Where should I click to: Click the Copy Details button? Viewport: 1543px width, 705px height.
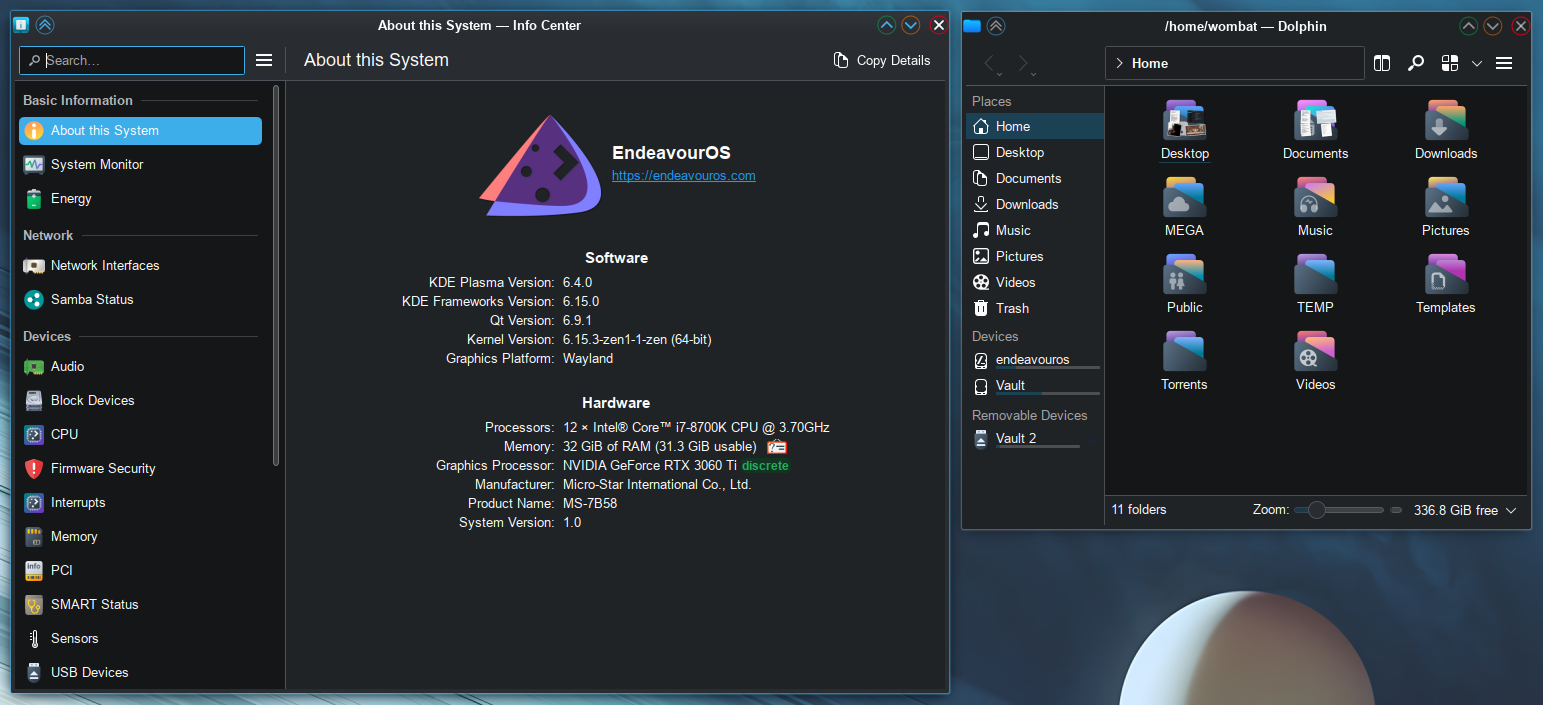pyautogui.click(x=881, y=60)
